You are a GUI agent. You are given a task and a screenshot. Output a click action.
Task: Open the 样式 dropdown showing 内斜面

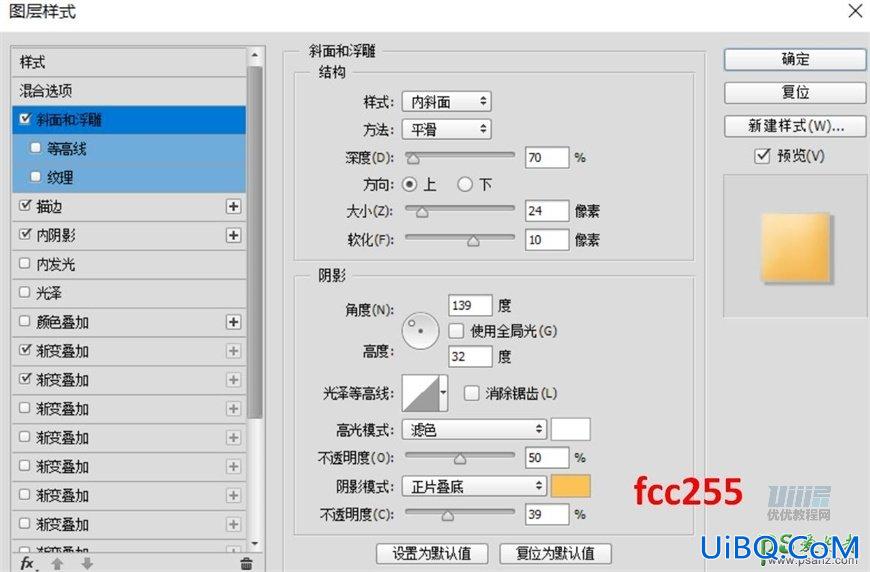[x=447, y=102]
